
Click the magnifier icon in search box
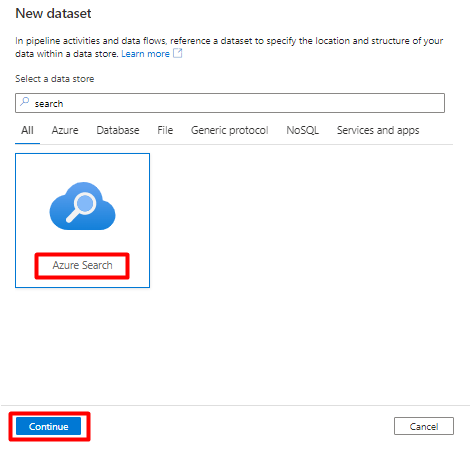[x=25, y=102]
